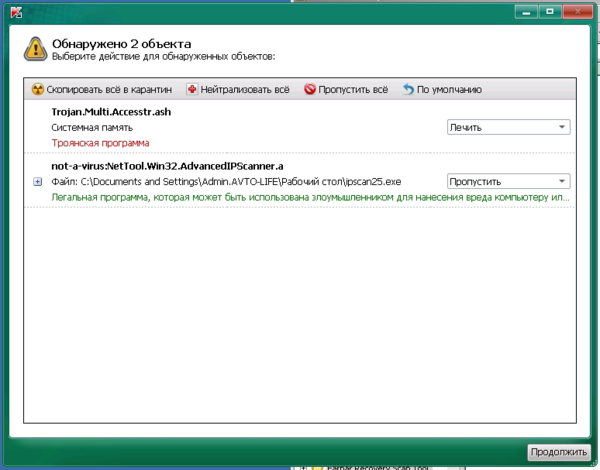
Task: Click the Системная память text
Action: (92, 127)
